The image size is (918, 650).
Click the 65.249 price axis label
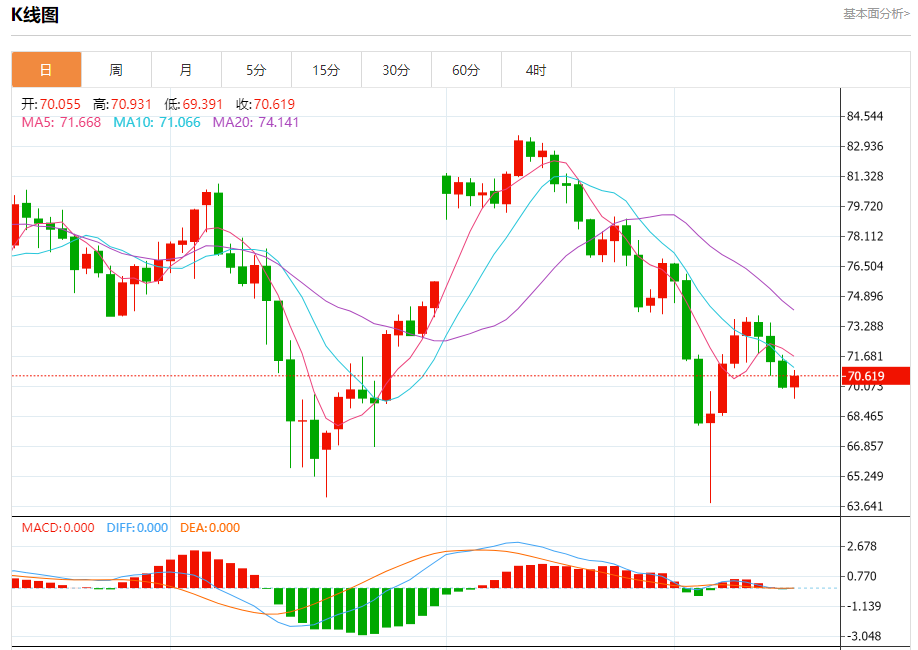865,476
